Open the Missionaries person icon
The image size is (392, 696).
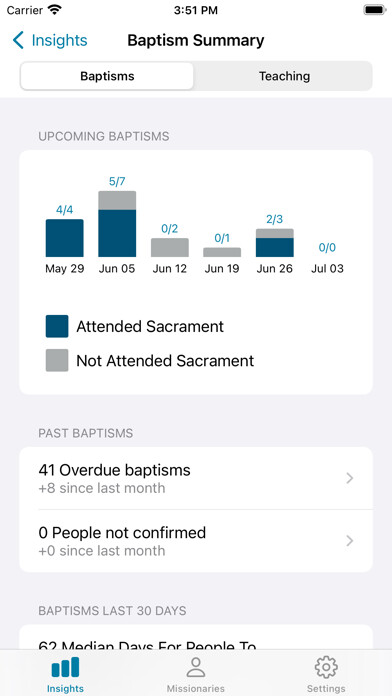tap(195, 667)
